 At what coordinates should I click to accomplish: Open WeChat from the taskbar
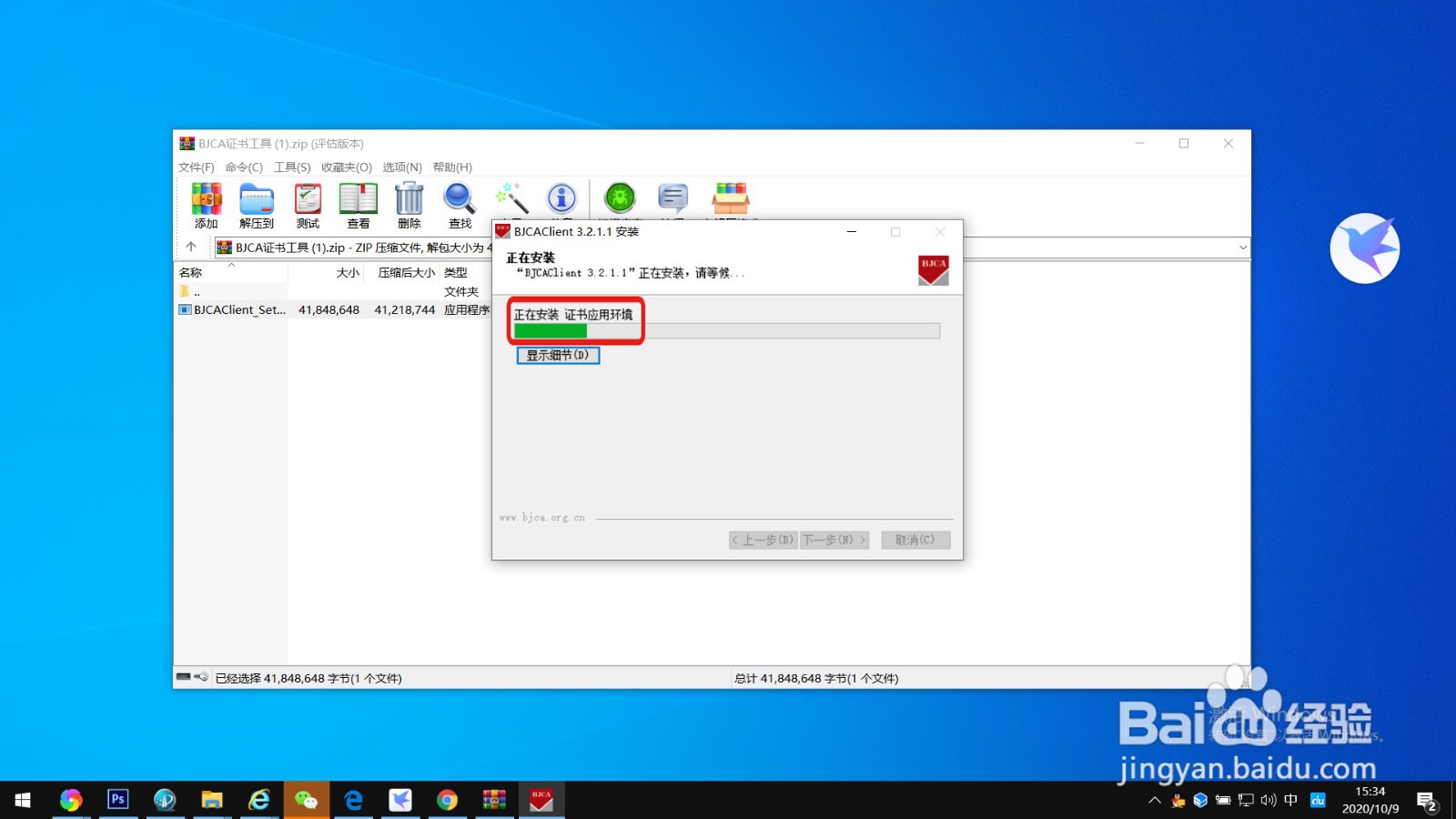(307, 800)
